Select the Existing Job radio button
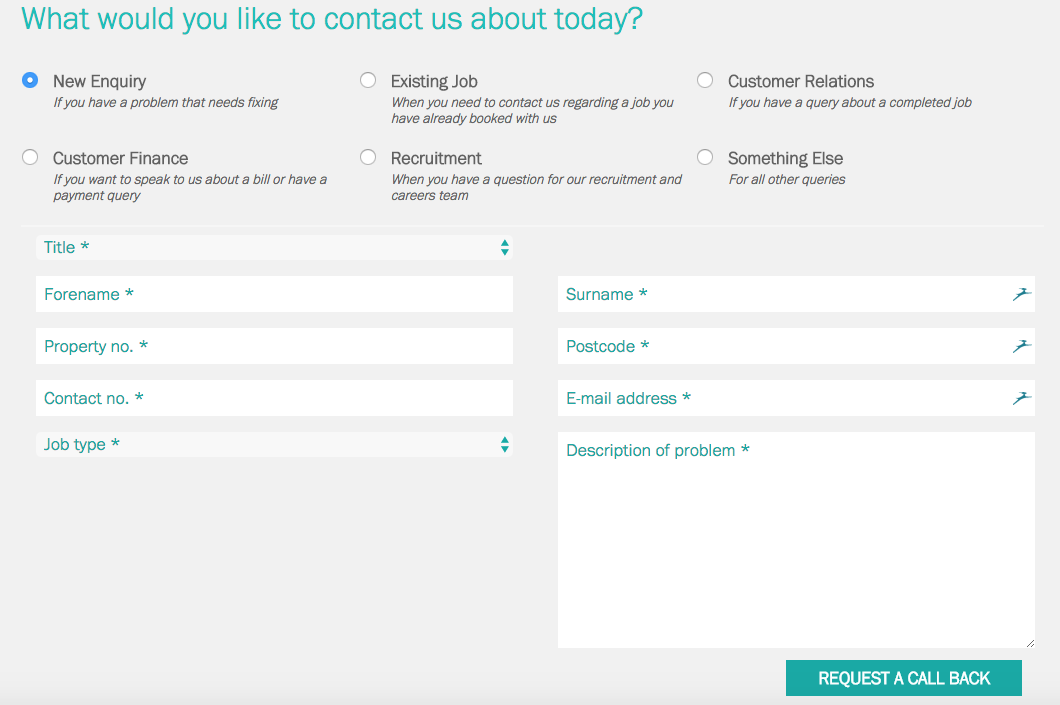The image size is (1060, 705). tap(368, 80)
